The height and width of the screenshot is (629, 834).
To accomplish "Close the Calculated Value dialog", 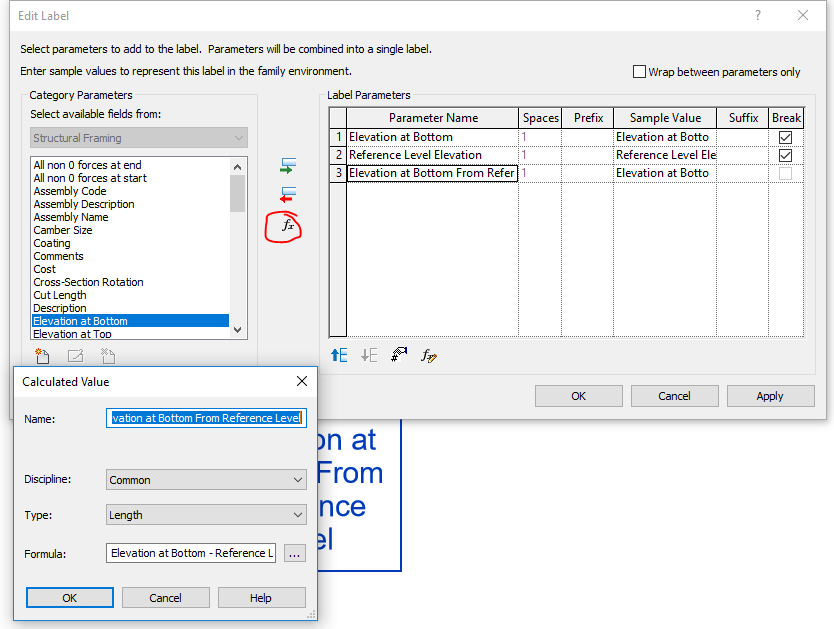I will 302,381.
